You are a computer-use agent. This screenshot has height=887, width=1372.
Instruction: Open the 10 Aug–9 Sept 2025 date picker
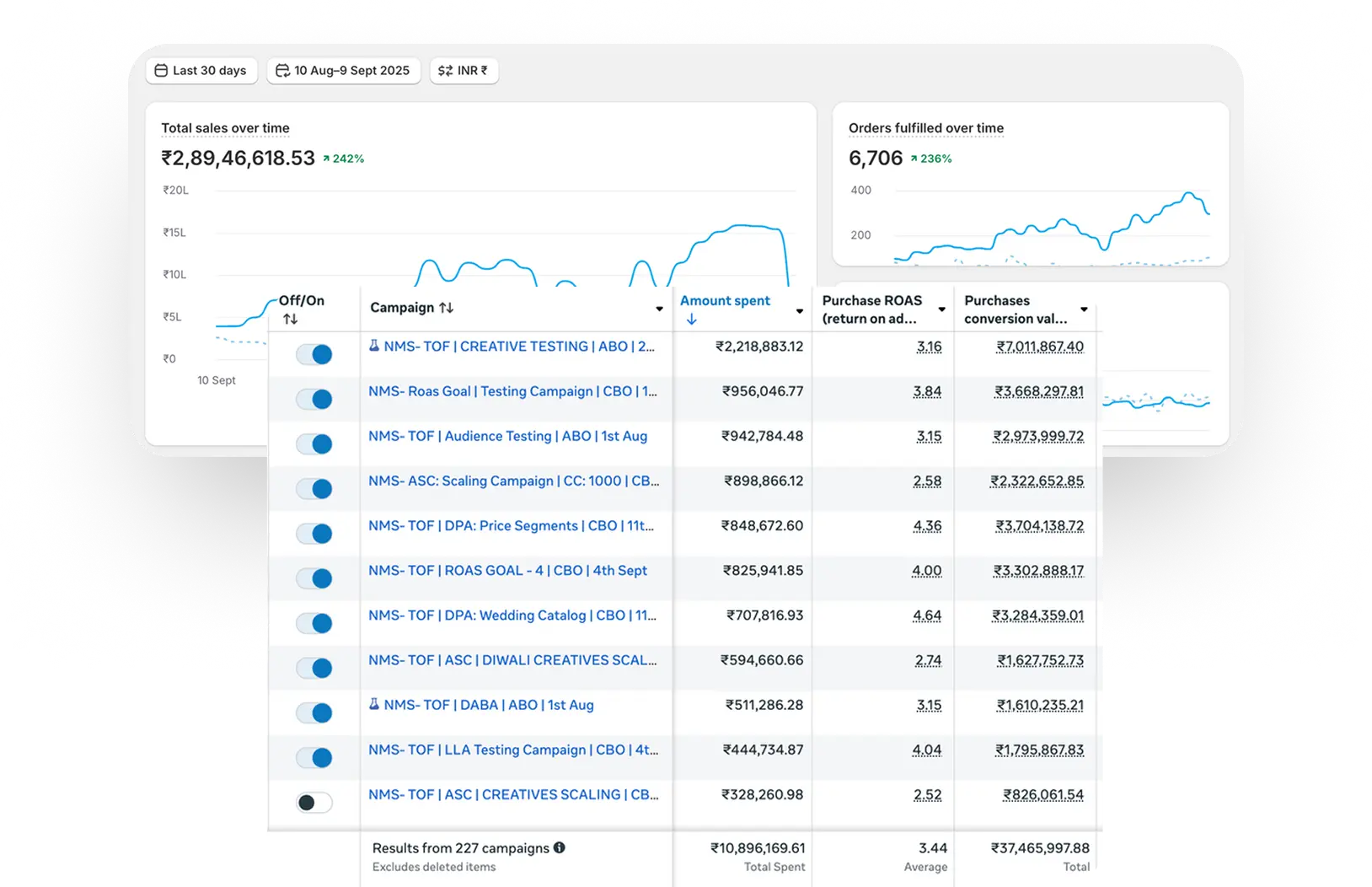pyautogui.click(x=344, y=71)
